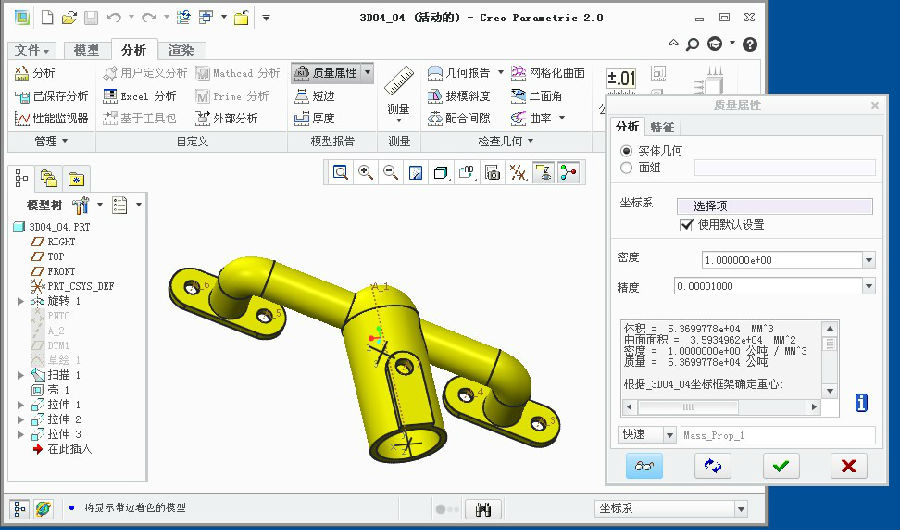Click the zoom out magnifier icon
Image resolution: width=900 pixels, height=530 pixels.
[391, 173]
